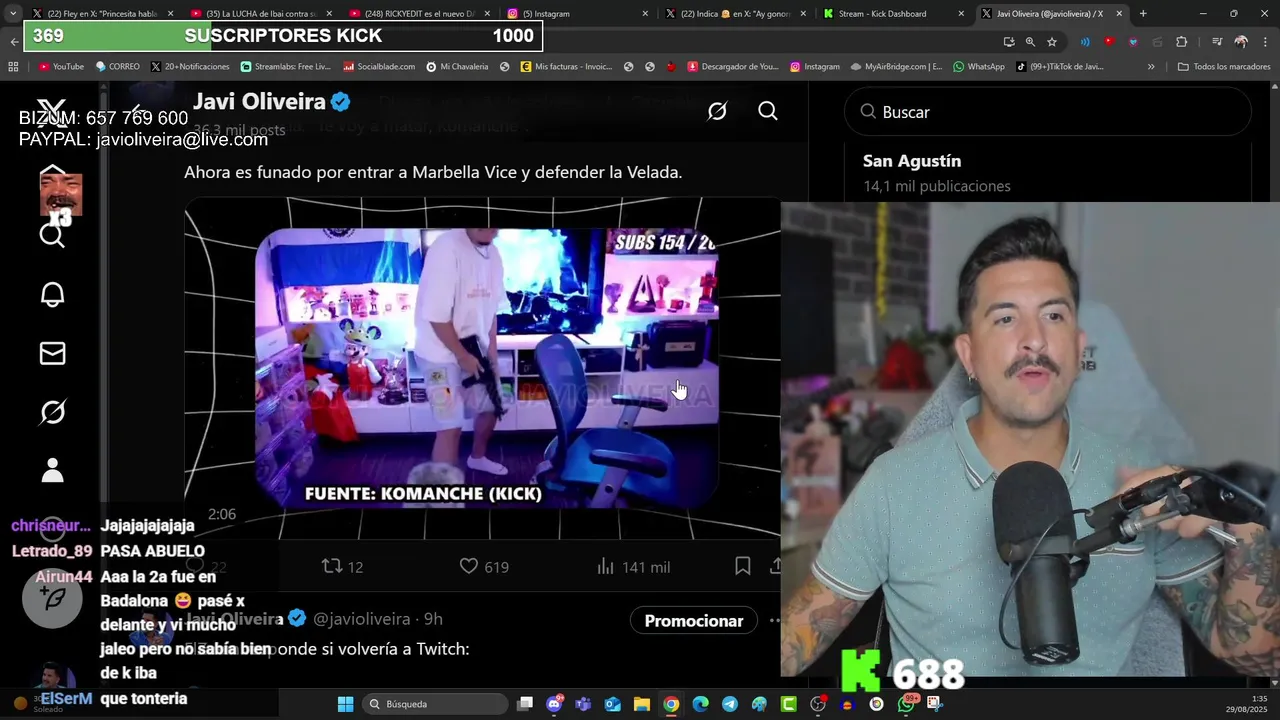Open Streamlabs bookmark
Screen dimensions: 1280x720
pos(285,67)
